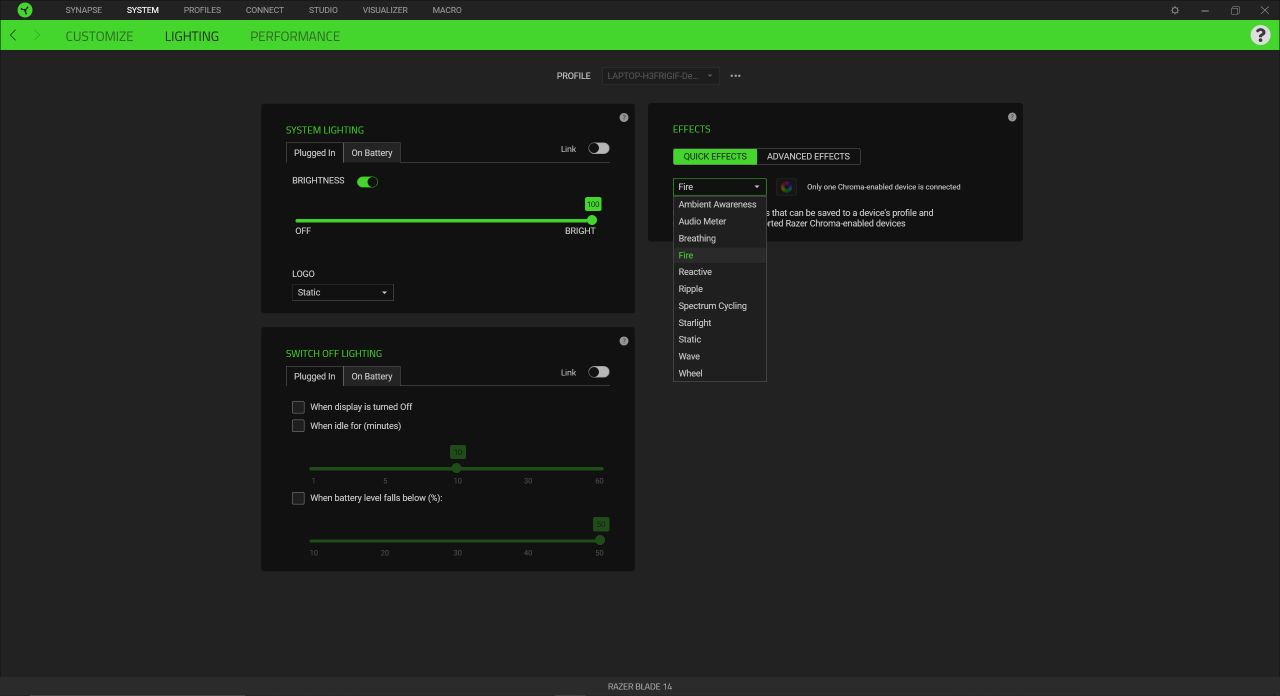Click the Razer logo icon
Viewport: 1280px width, 696px height.
tap(24, 10)
